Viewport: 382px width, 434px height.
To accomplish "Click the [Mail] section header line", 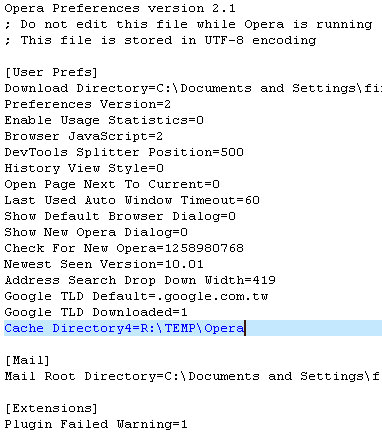I will pyautogui.click(x=27, y=360).
